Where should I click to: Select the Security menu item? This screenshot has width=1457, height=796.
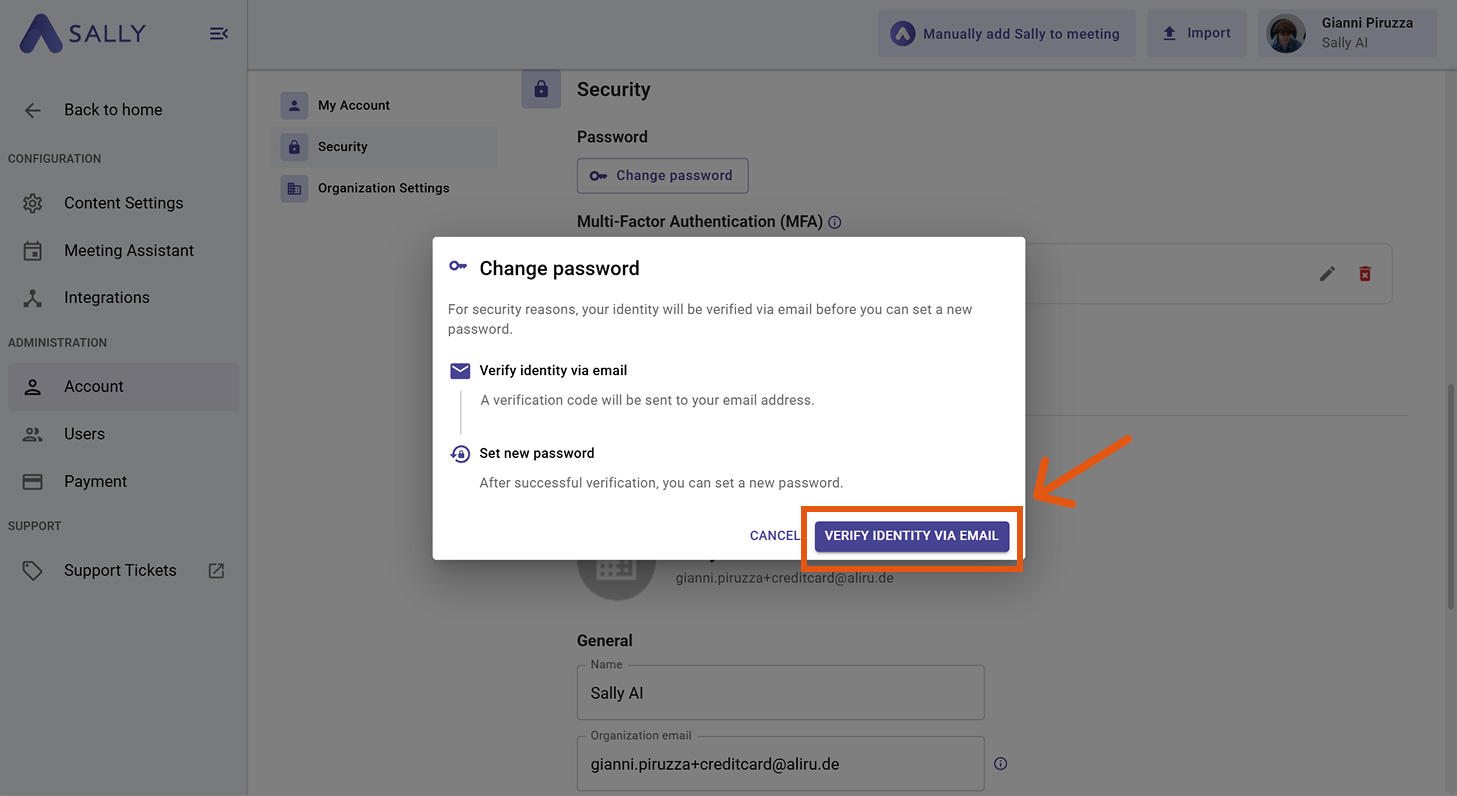pyautogui.click(x=343, y=147)
